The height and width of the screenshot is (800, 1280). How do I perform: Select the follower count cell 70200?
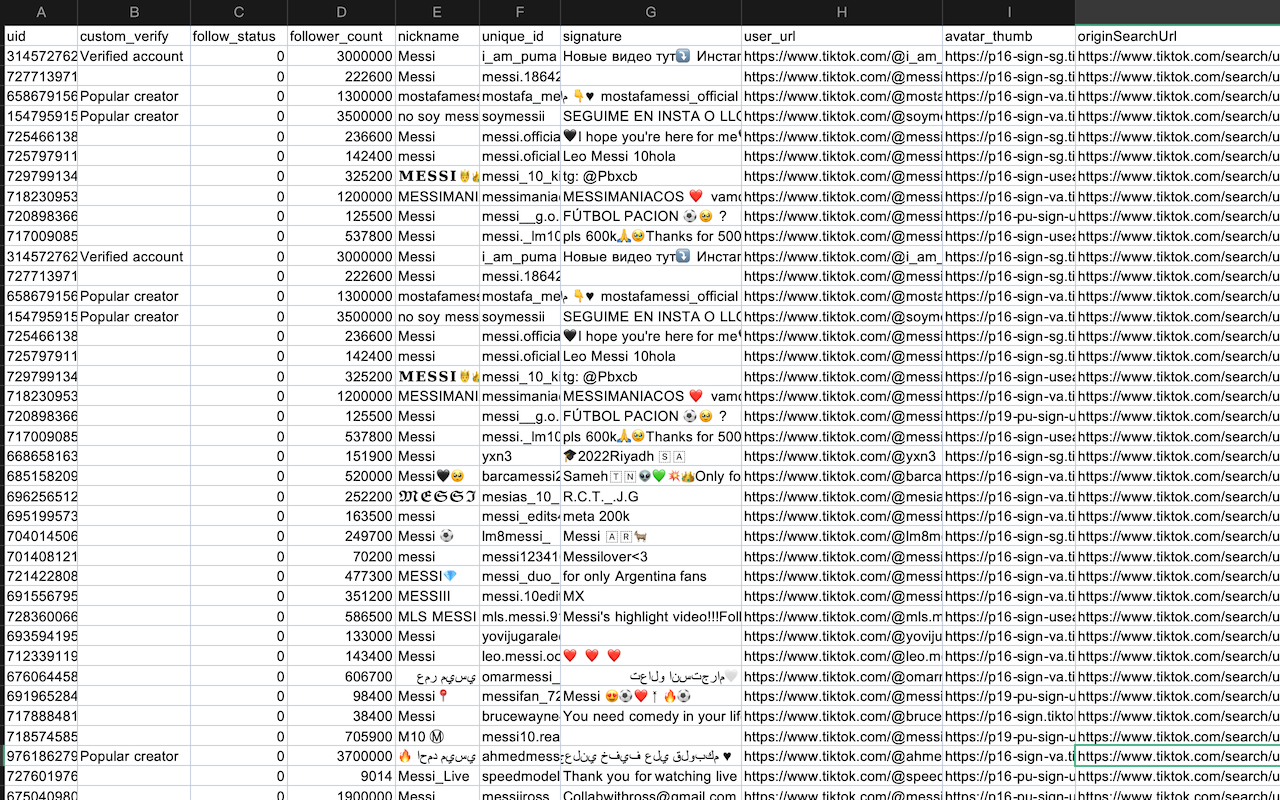(342, 556)
